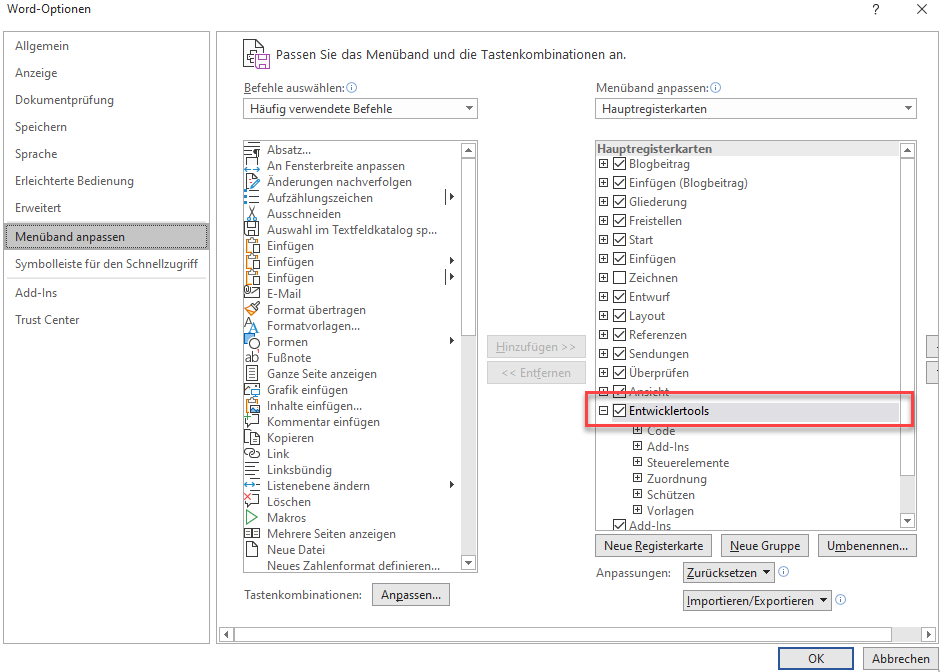Uncheck the Entwicklertools checkbox
941x672 pixels.
coord(619,411)
